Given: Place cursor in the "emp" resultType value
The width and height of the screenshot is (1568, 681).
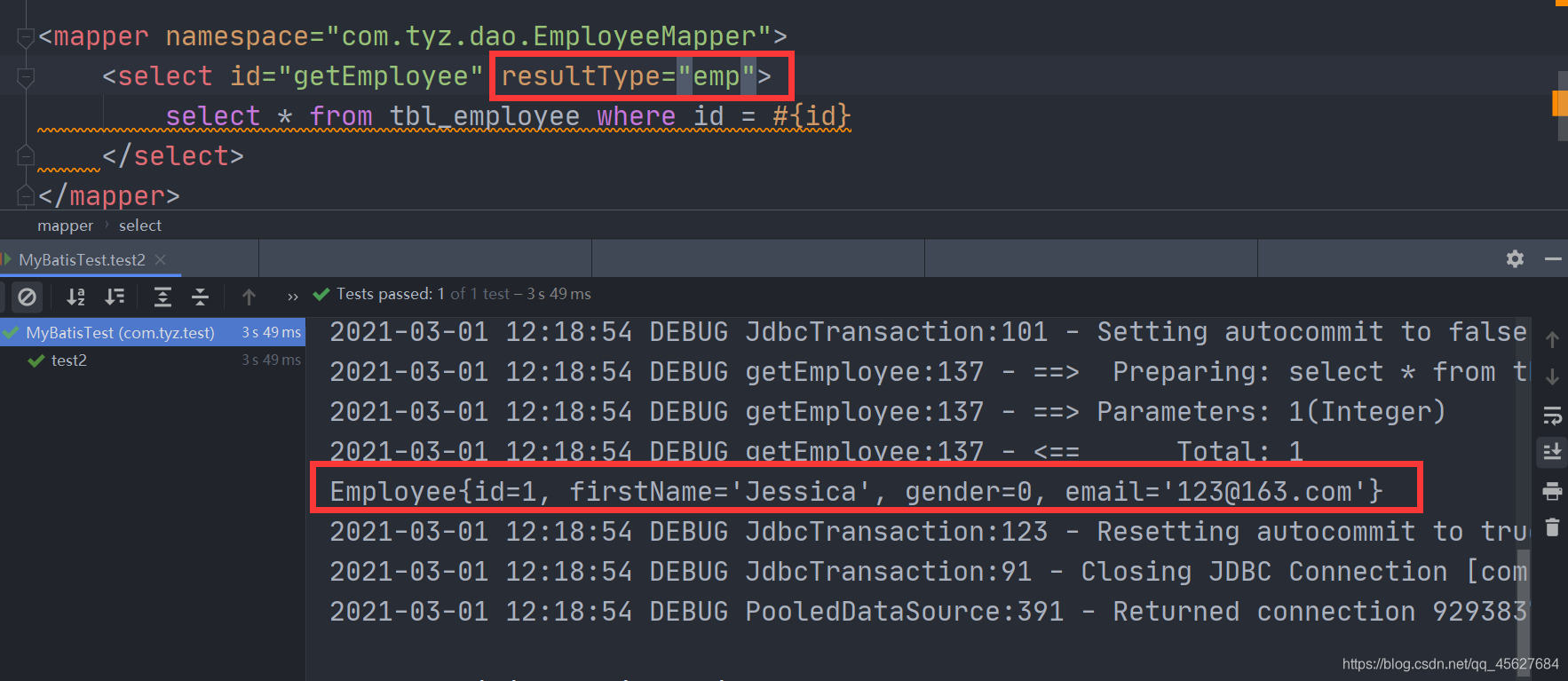Looking at the screenshot, I should (717, 76).
